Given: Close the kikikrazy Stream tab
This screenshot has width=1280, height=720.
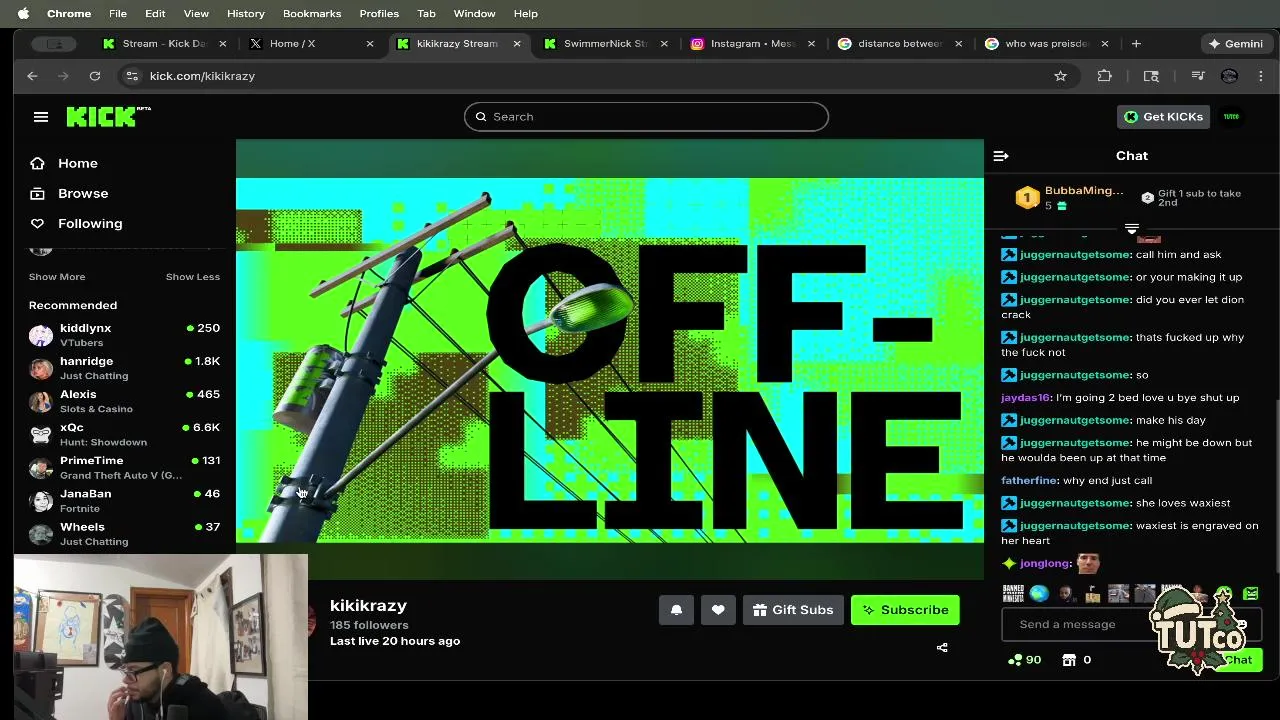Looking at the screenshot, I should 517,44.
